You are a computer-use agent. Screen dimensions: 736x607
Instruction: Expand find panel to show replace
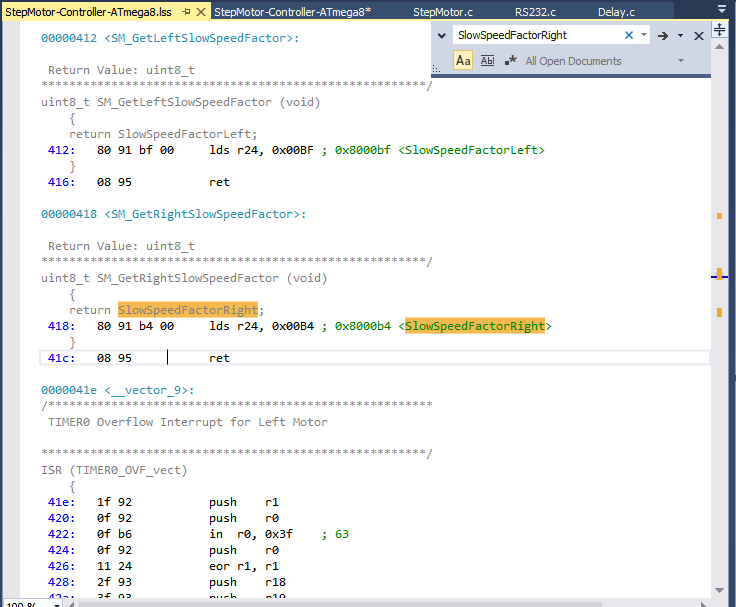tap(441, 35)
